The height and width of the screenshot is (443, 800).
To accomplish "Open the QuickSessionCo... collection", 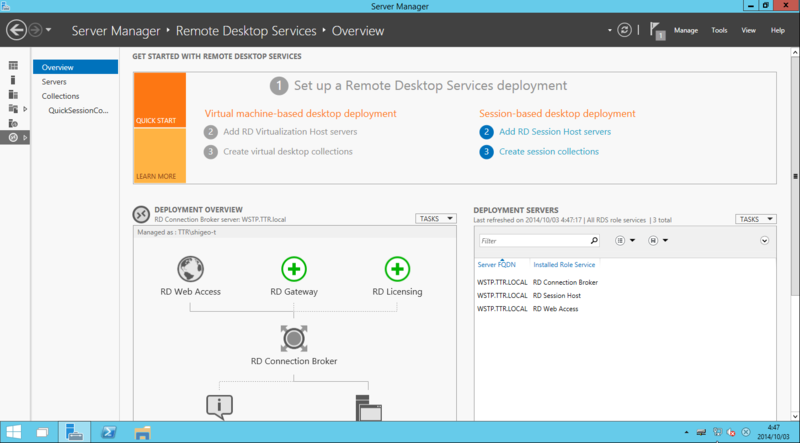I will (79, 110).
